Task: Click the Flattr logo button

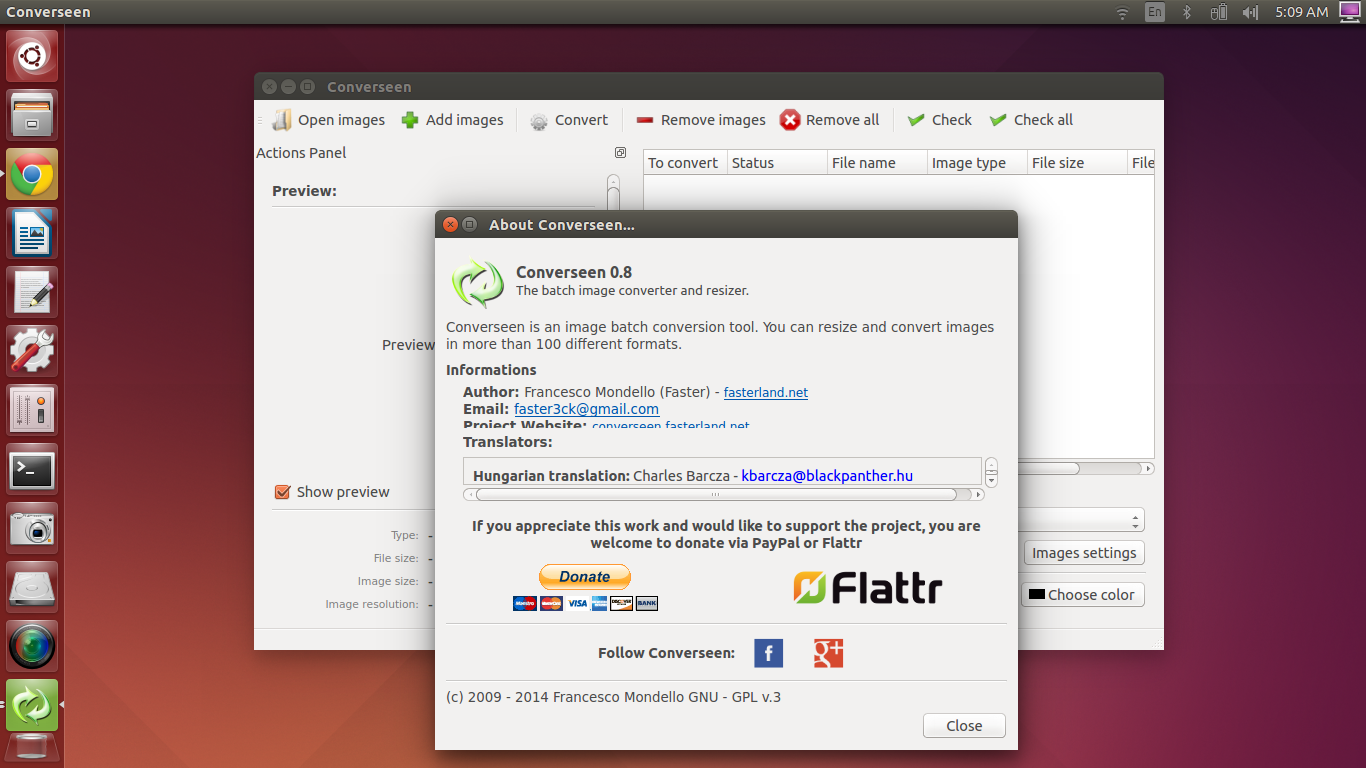Action: coord(867,588)
